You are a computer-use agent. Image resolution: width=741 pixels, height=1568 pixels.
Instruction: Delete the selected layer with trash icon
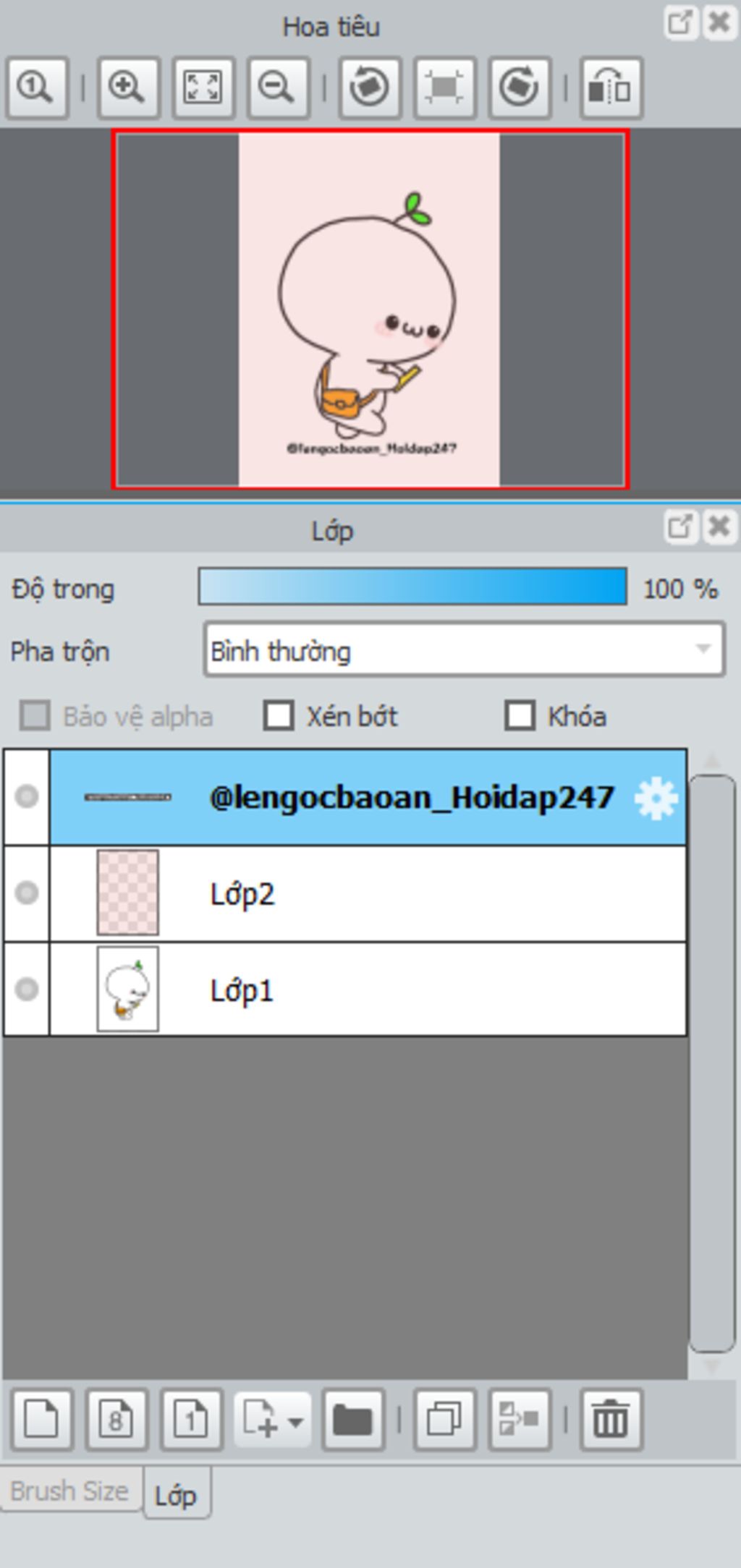tap(611, 1420)
